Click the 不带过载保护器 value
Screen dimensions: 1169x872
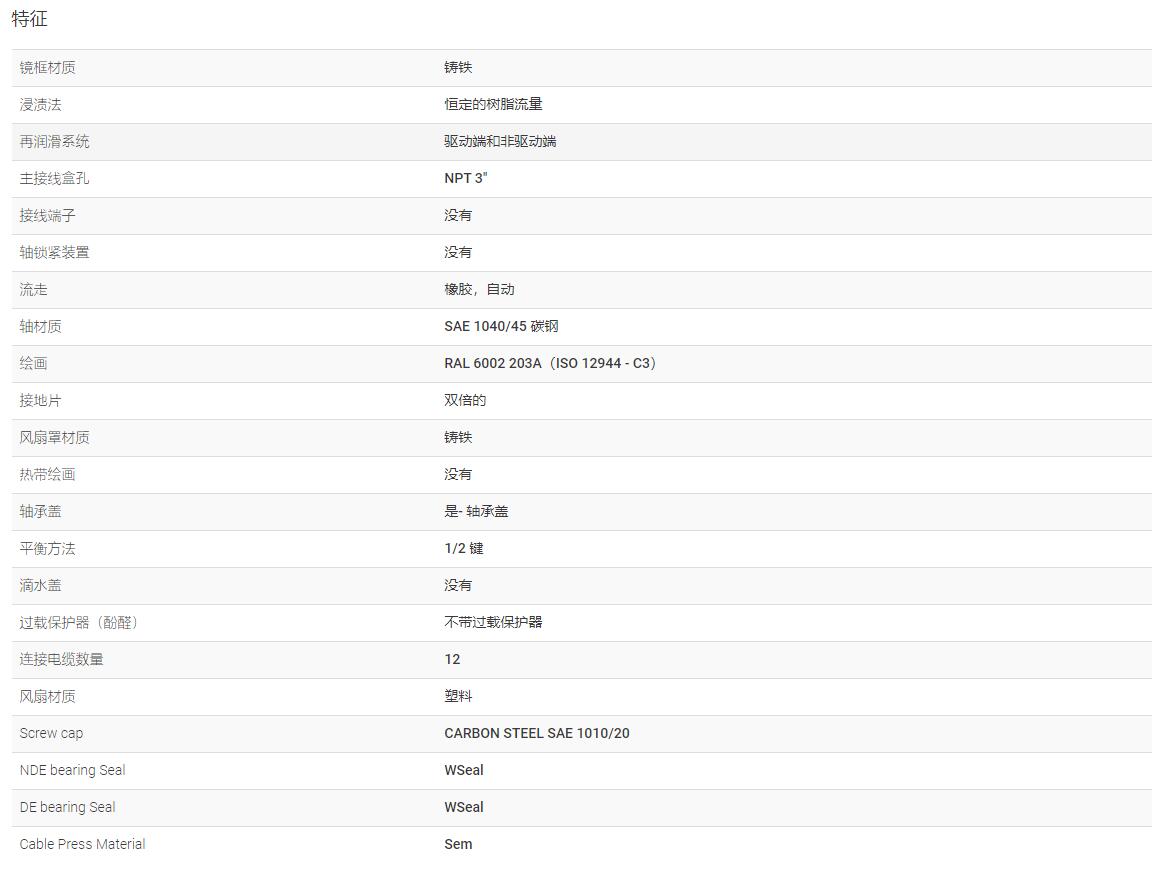tap(494, 622)
